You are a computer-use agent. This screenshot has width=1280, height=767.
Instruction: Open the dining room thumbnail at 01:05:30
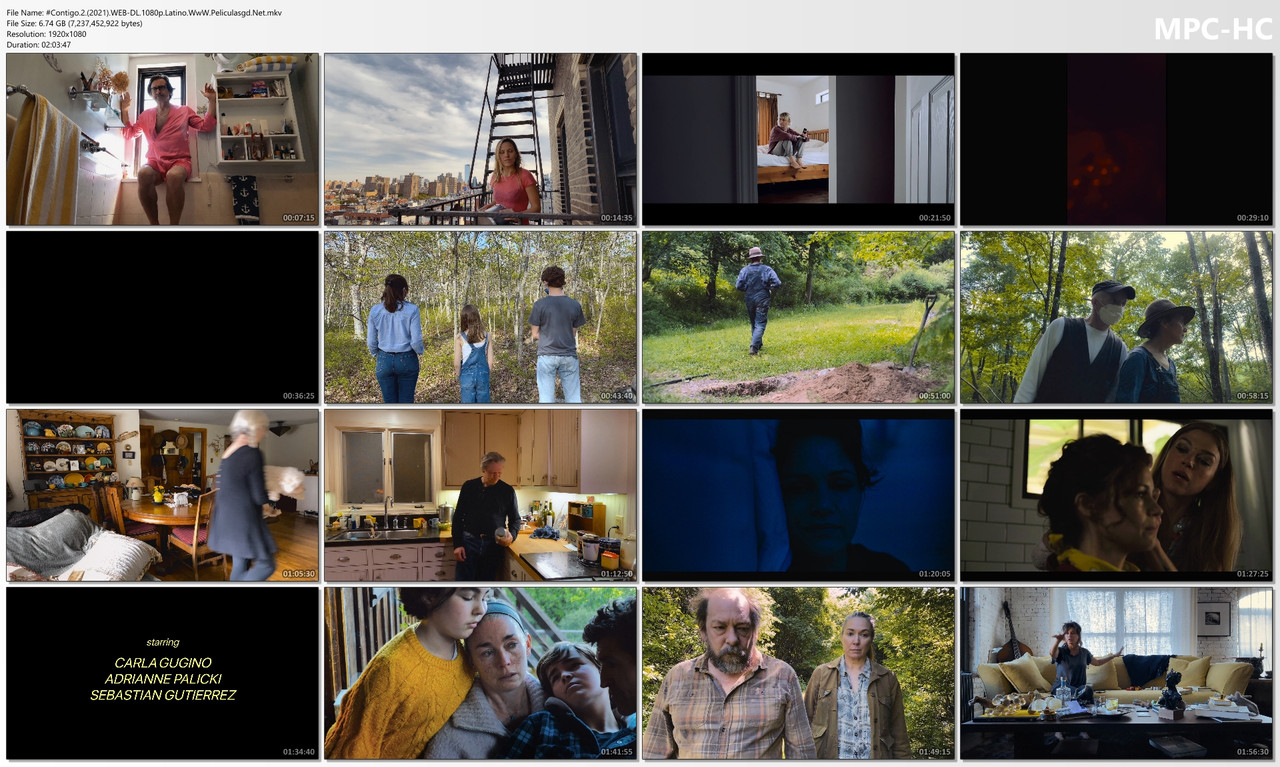162,495
